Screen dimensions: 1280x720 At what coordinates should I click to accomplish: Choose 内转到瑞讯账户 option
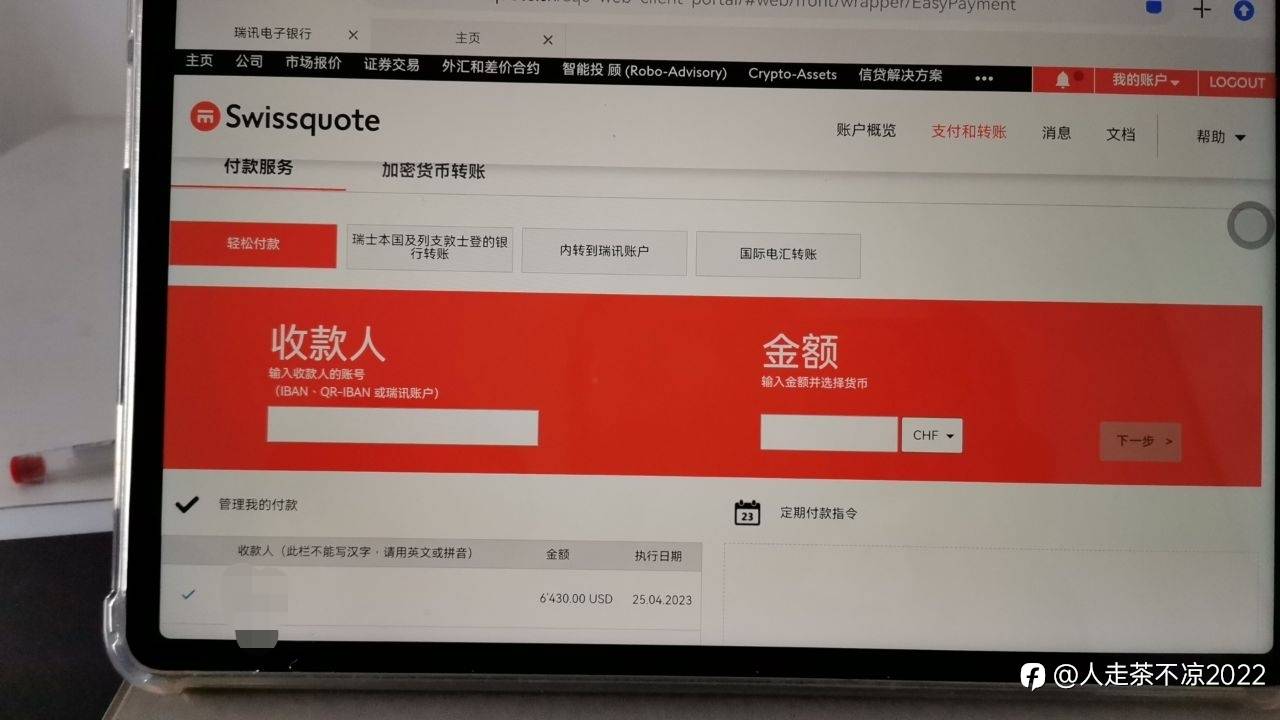click(x=604, y=252)
